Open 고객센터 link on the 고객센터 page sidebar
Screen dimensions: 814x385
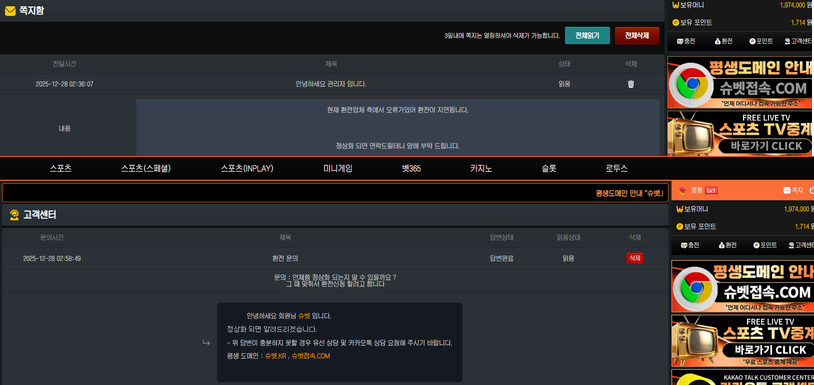coord(801,245)
